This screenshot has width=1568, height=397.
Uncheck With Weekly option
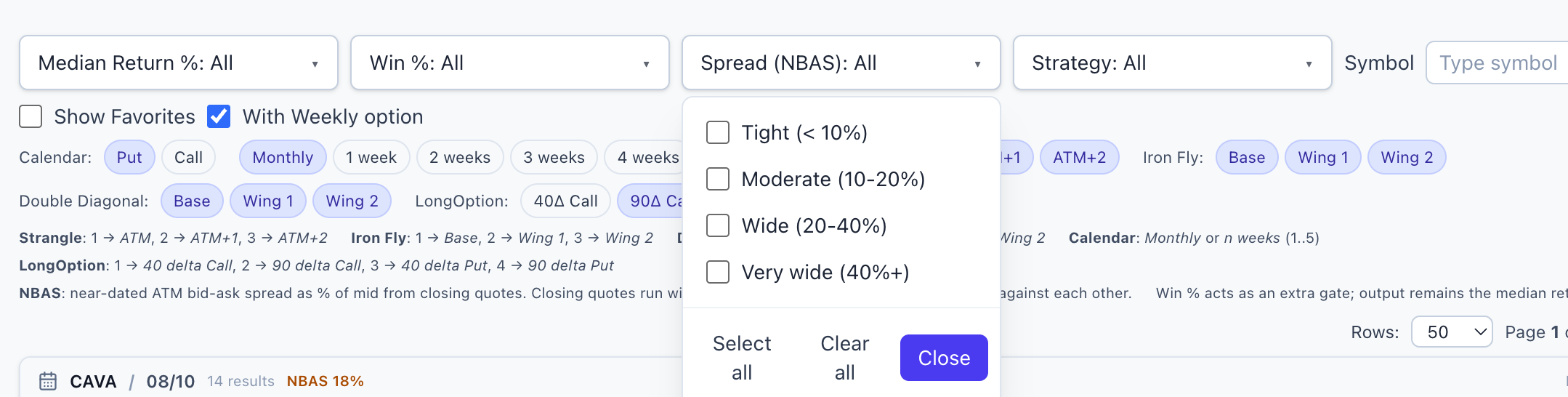(219, 116)
